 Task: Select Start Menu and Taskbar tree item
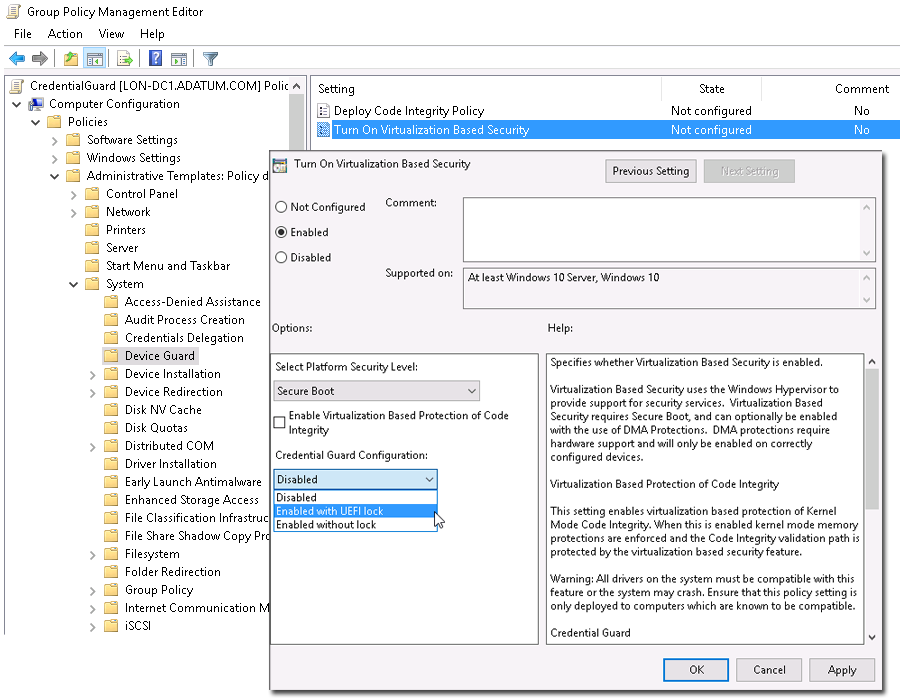[168, 266]
